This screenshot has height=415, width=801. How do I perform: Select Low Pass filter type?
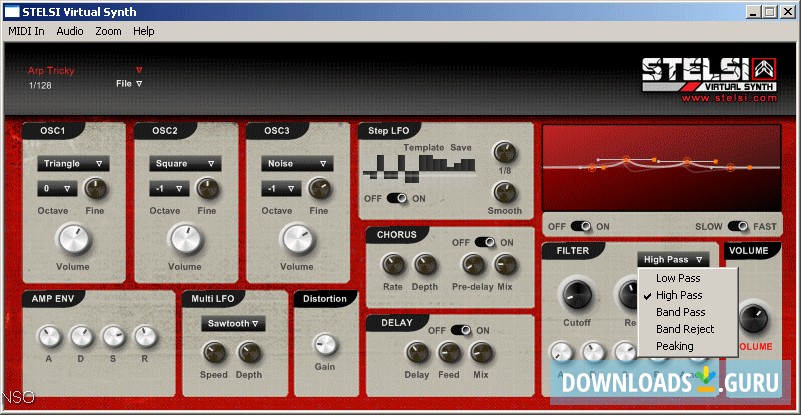(688, 278)
